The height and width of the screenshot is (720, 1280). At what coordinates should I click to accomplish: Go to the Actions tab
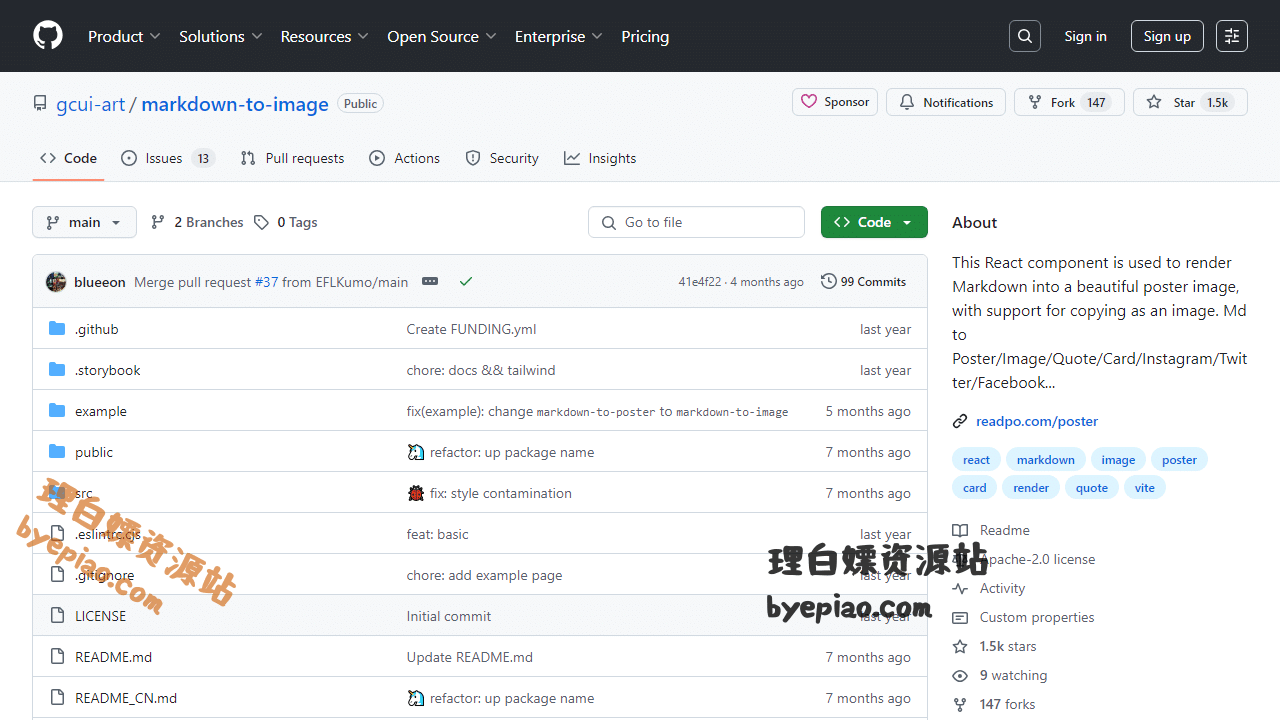pyautogui.click(x=404, y=158)
